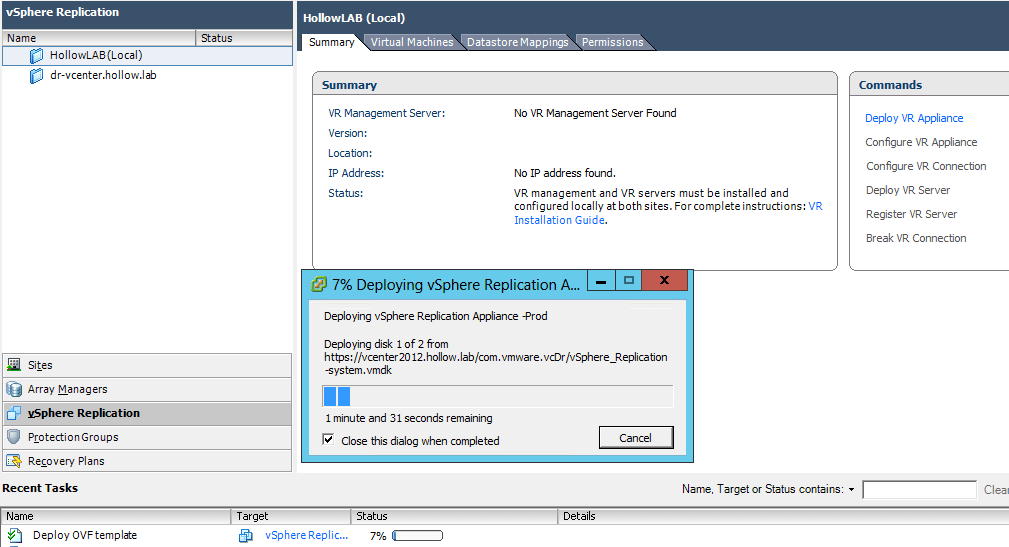Image resolution: width=1009 pixels, height=547 pixels.
Task: Switch to the Datastore Mappings tab
Action: tap(517, 42)
